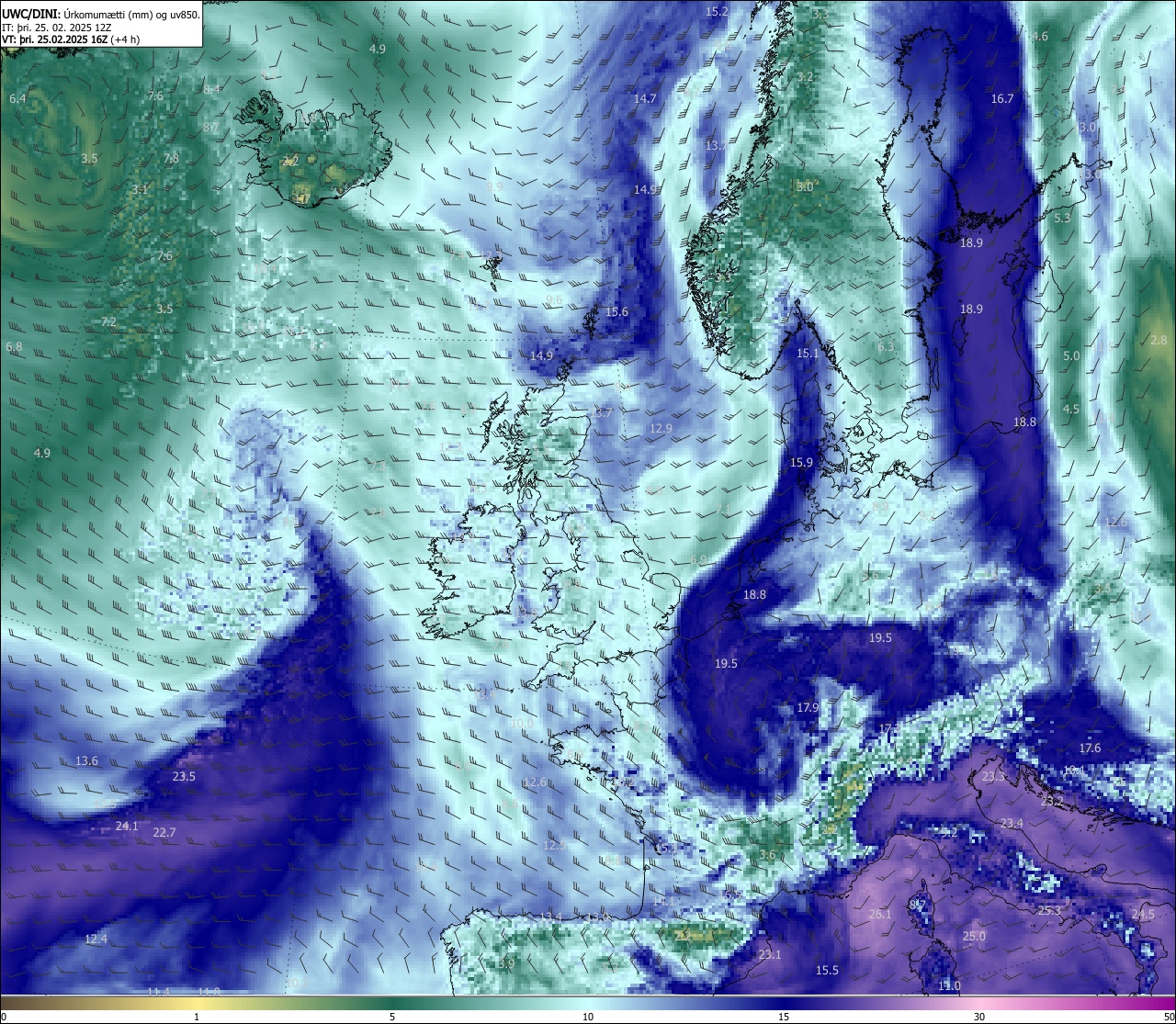The width and height of the screenshot is (1176, 1024).
Task: Click the 17.6 value over the Balkans
Action: (1090, 748)
